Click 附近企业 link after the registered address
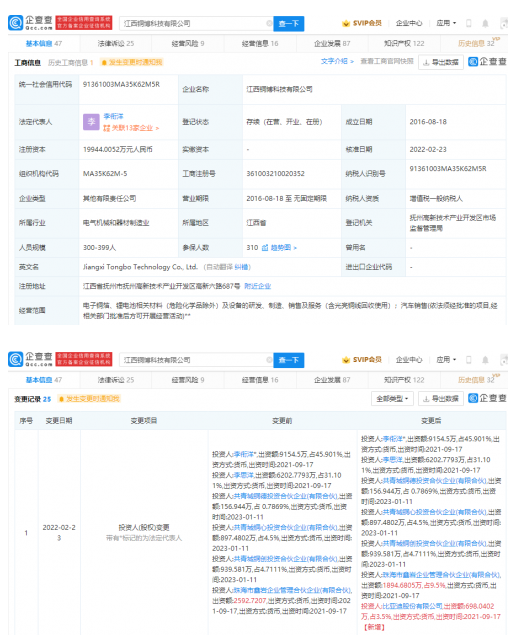 [258, 286]
